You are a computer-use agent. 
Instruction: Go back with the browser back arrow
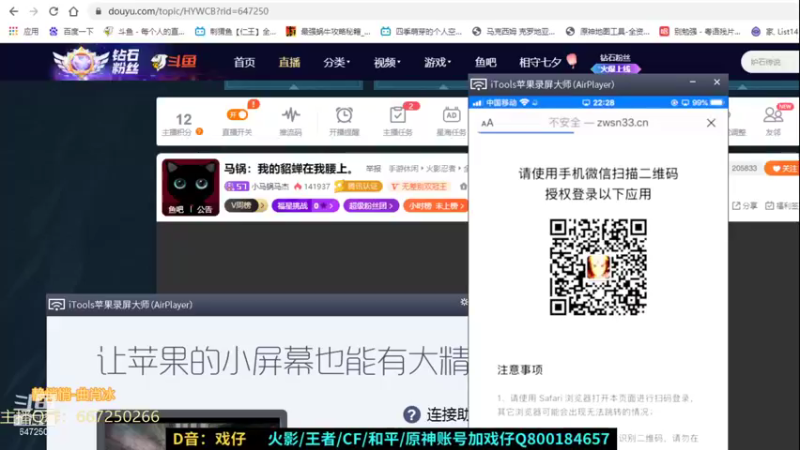pos(13,11)
